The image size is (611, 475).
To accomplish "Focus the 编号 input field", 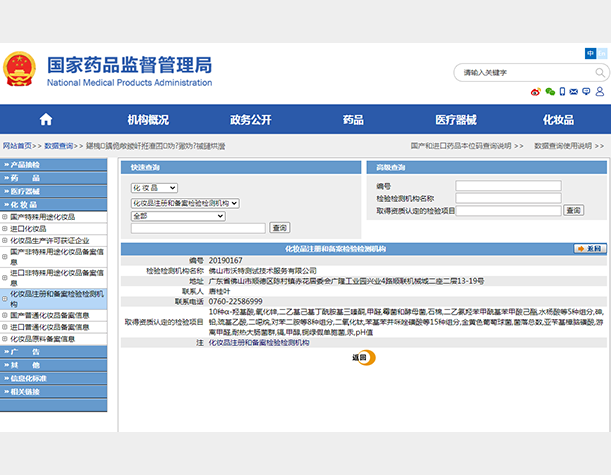I will (x=509, y=185).
